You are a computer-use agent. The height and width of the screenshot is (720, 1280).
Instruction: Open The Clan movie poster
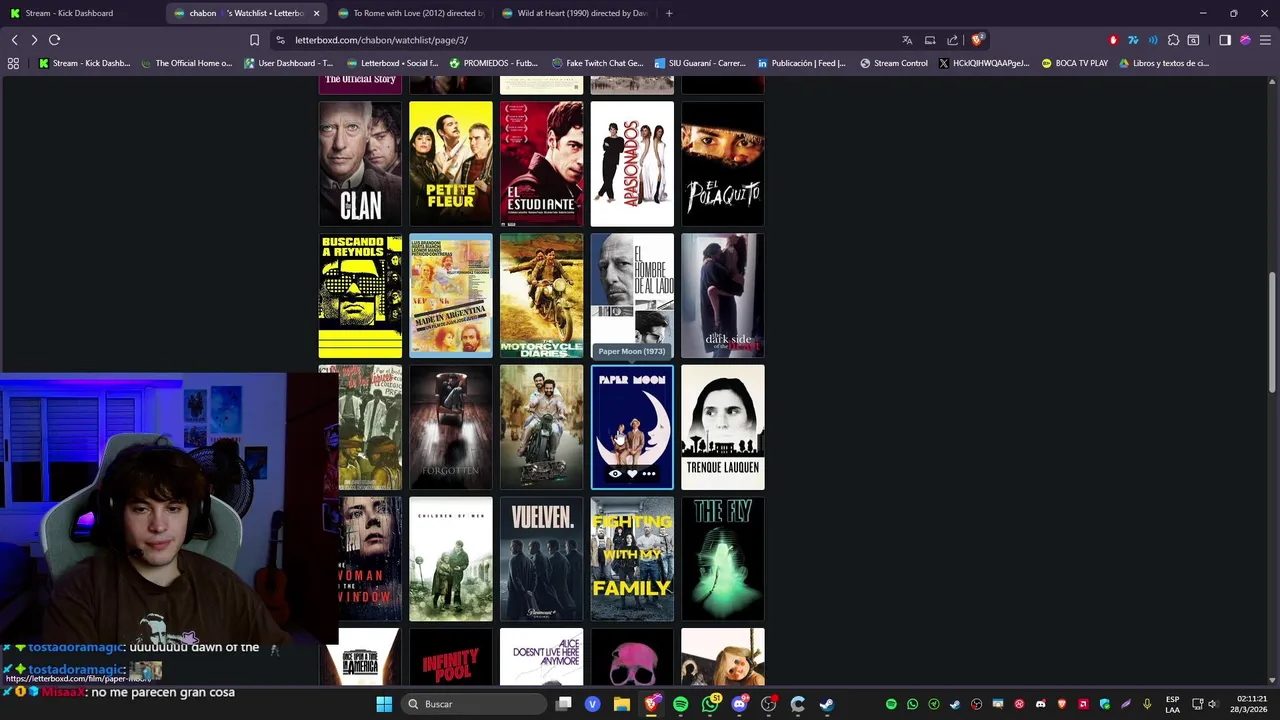(360, 164)
